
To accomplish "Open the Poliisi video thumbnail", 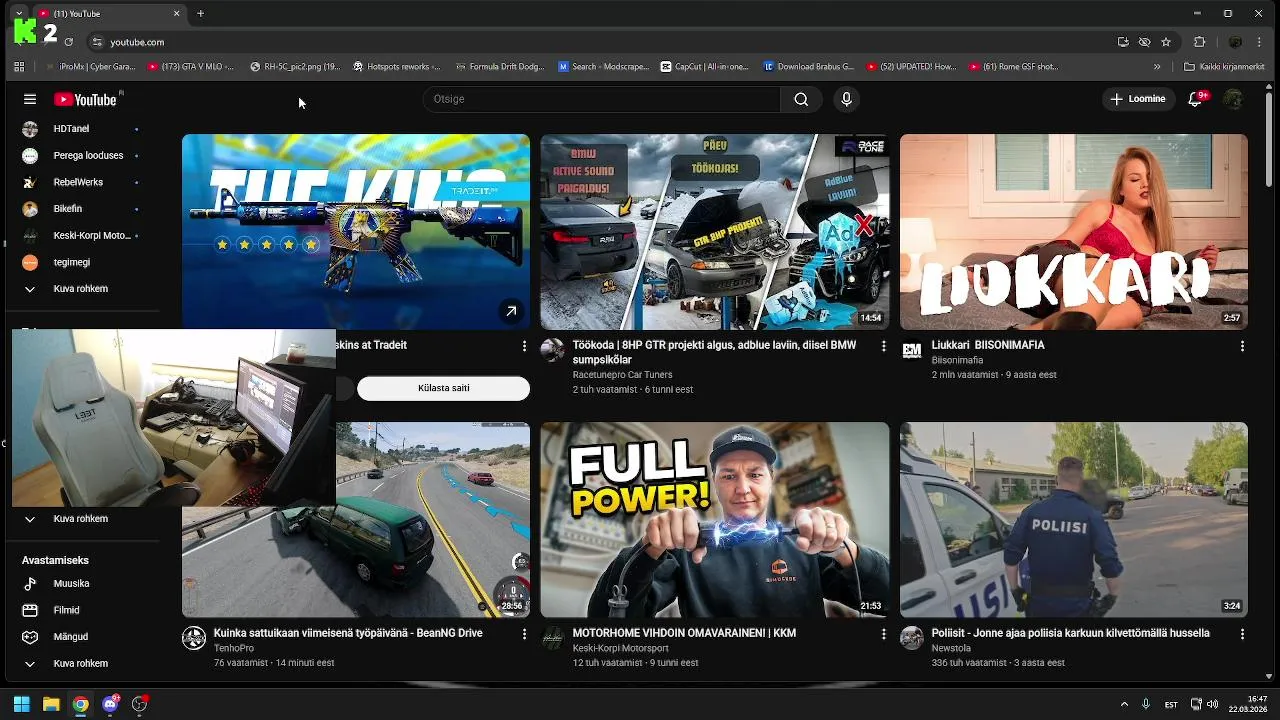I will coord(1074,520).
